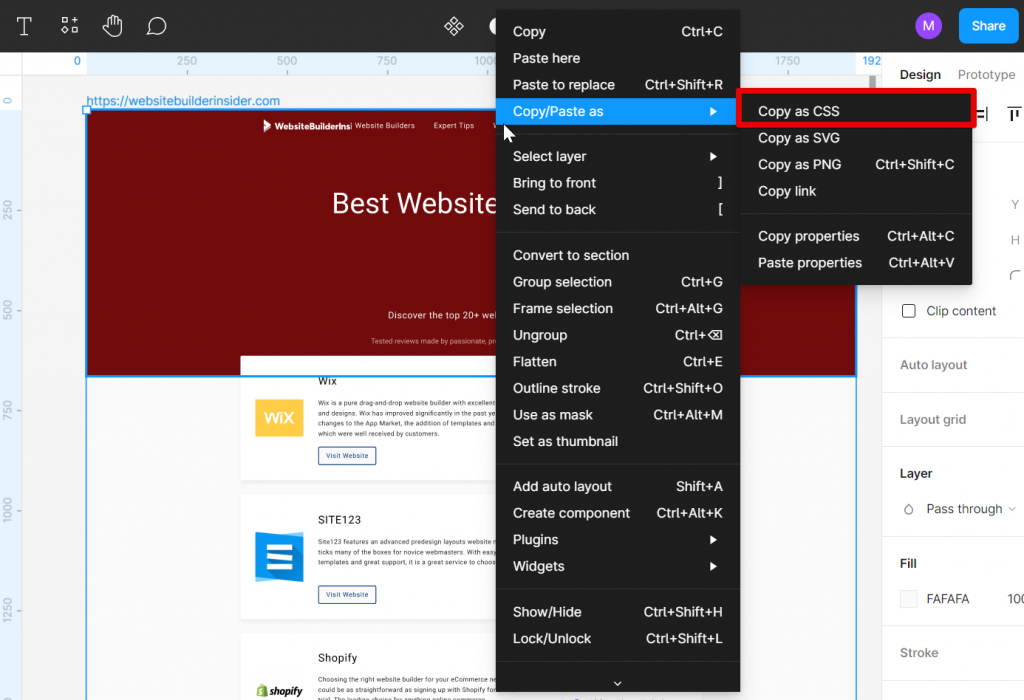Expand the Plugins submenu
Screen dimensions: 1024x700
[x=538, y=539]
